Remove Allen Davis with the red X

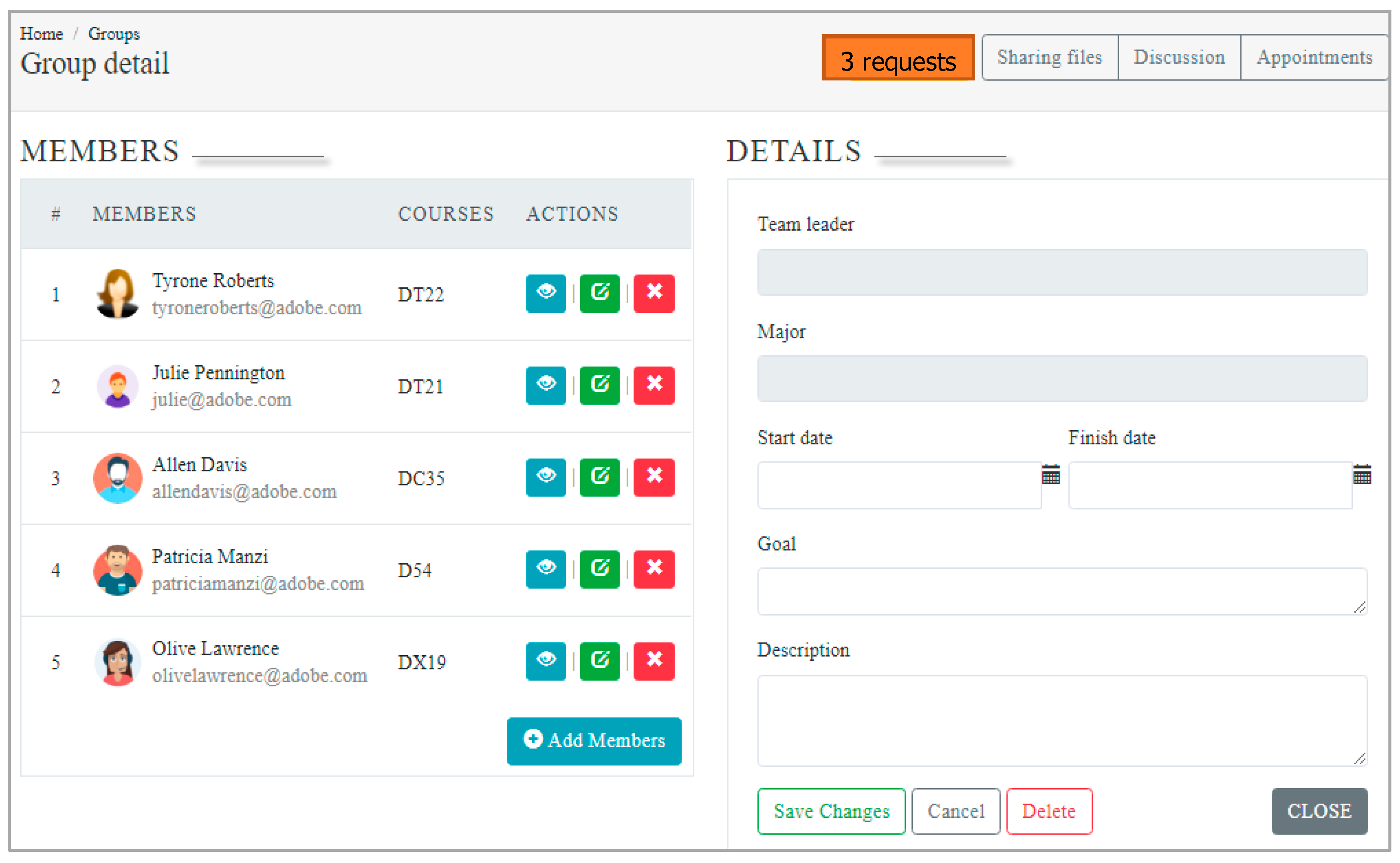coord(654,477)
